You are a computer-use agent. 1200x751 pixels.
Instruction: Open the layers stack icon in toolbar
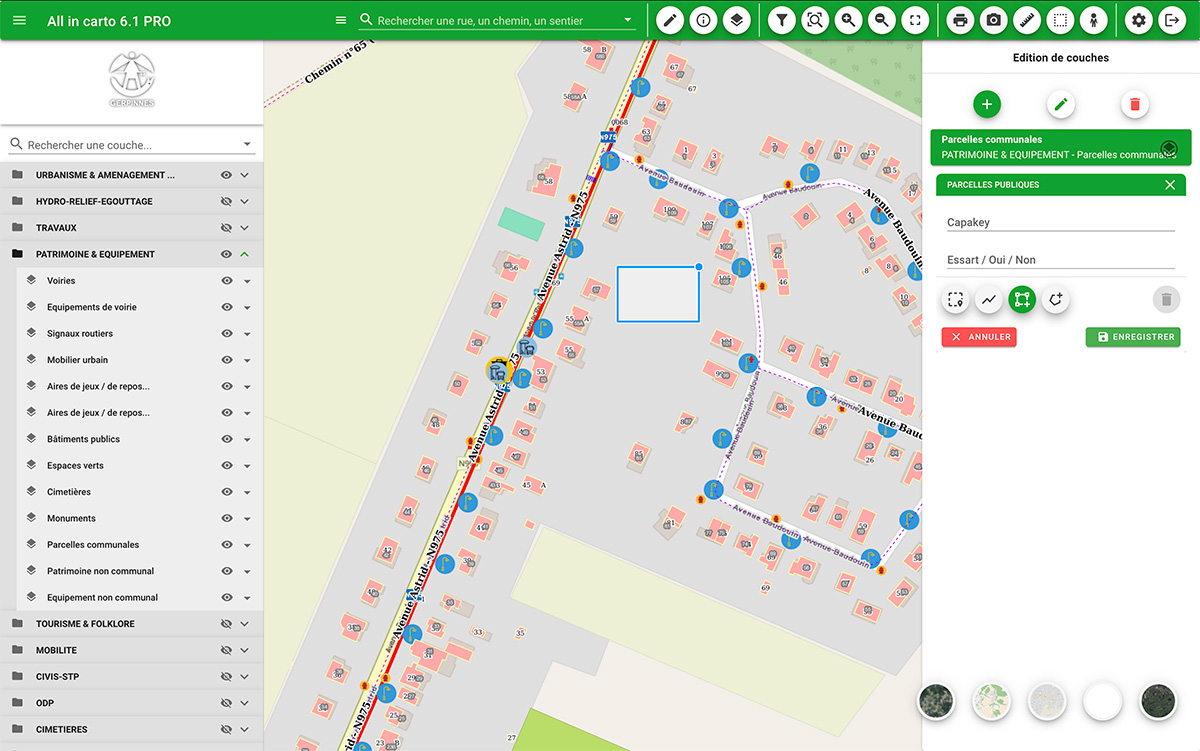pyautogui.click(x=737, y=20)
